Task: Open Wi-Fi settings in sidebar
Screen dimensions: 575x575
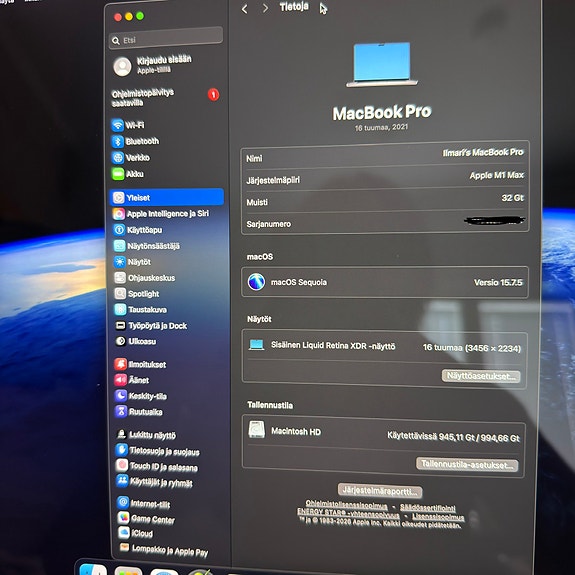Action: tap(128, 125)
